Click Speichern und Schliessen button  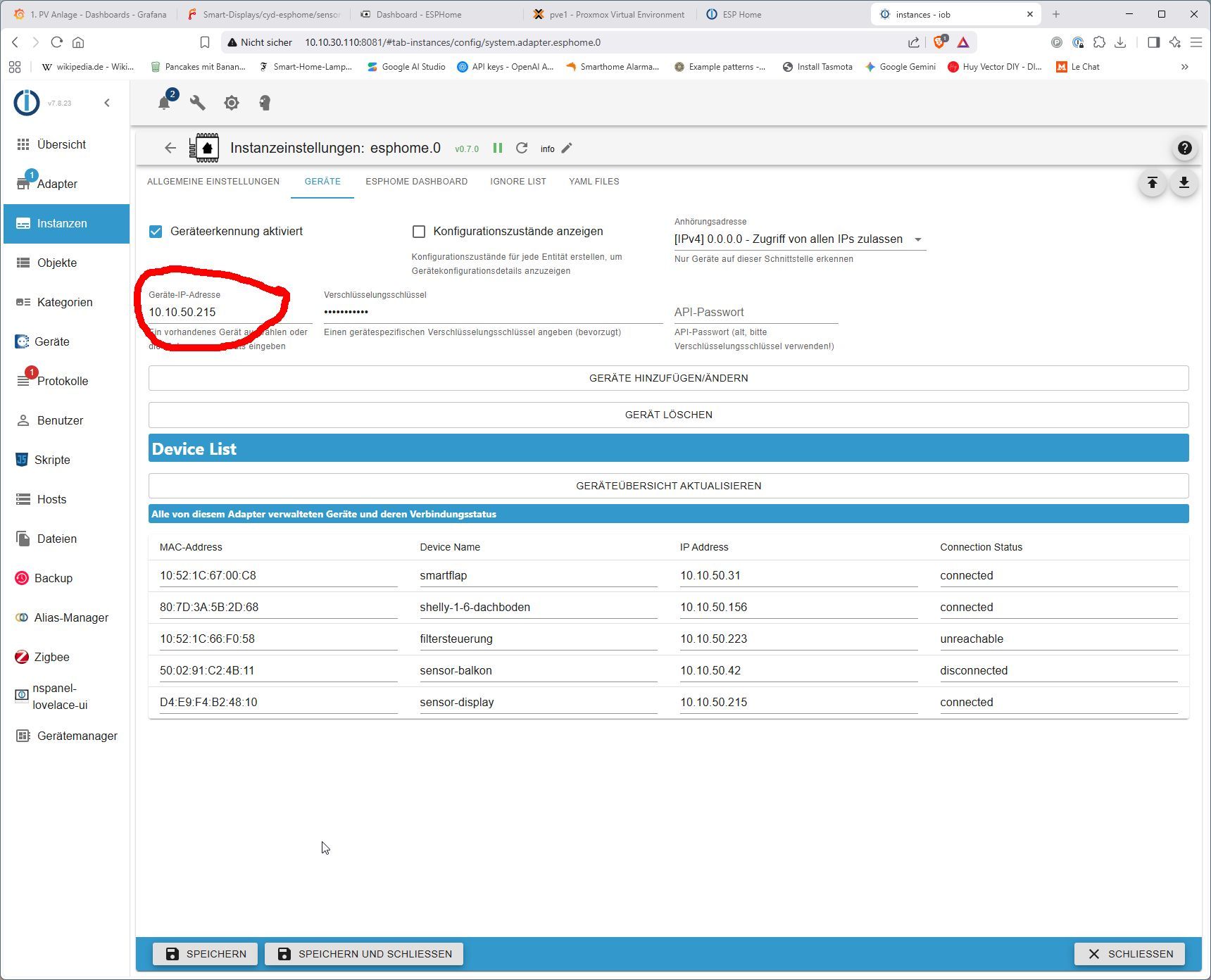[364, 954]
